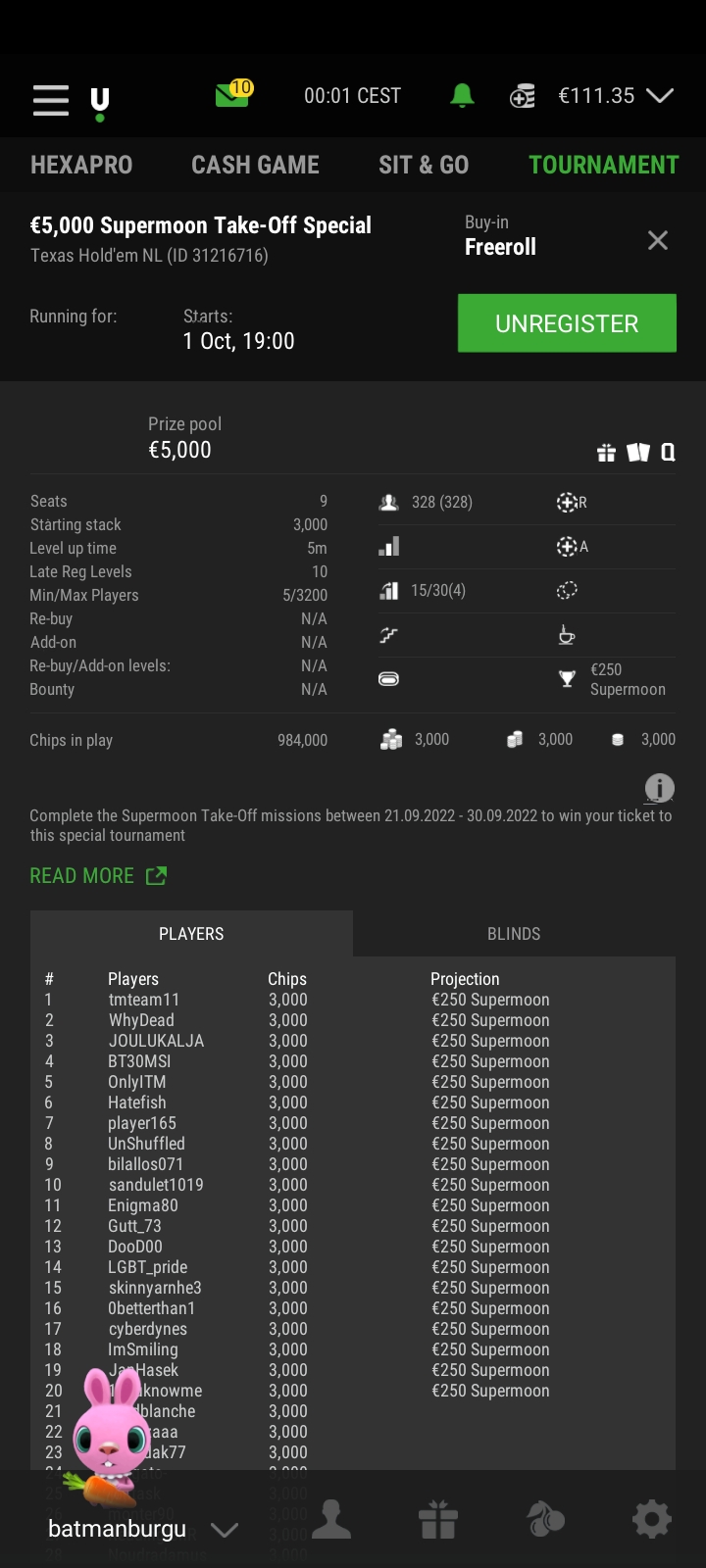Close the tournament details panel
The width and height of the screenshot is (706, 1568).
(658, 240)
